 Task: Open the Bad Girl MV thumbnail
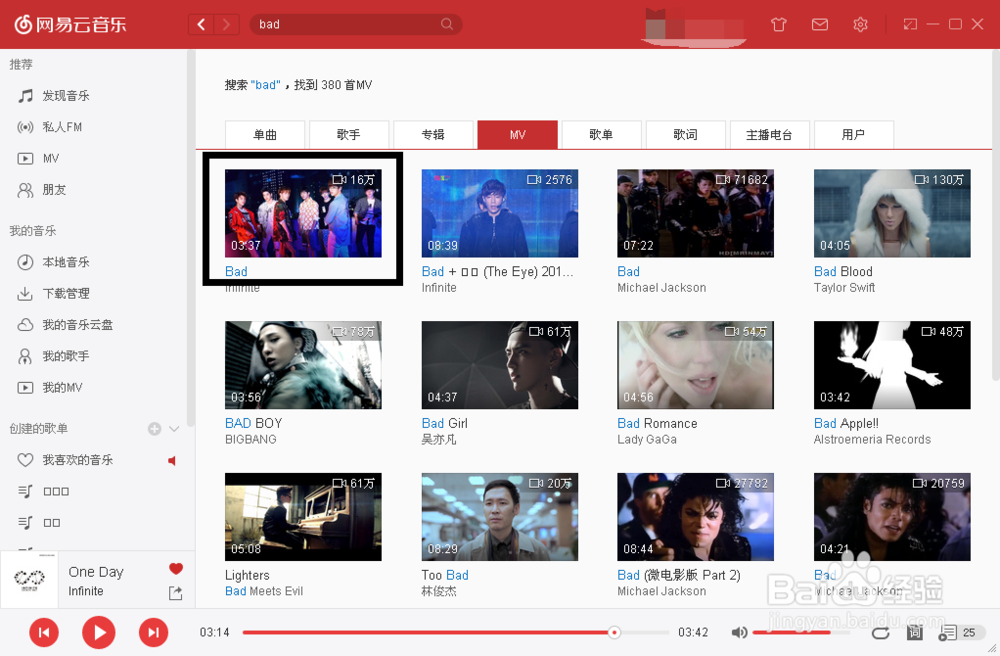click(x=499, y=365)
